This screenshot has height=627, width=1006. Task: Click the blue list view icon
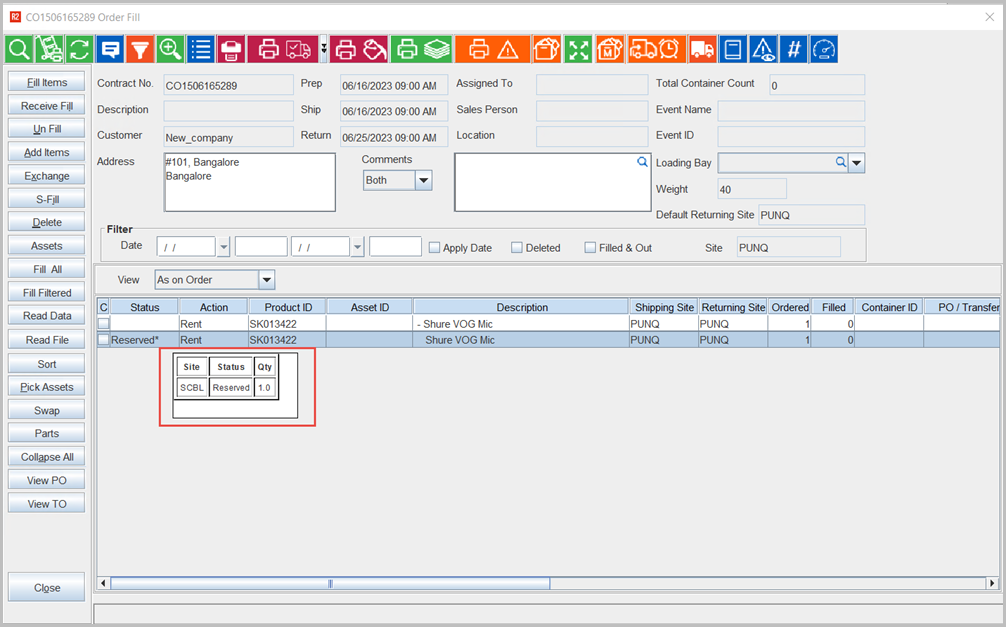tap(200, 49)
